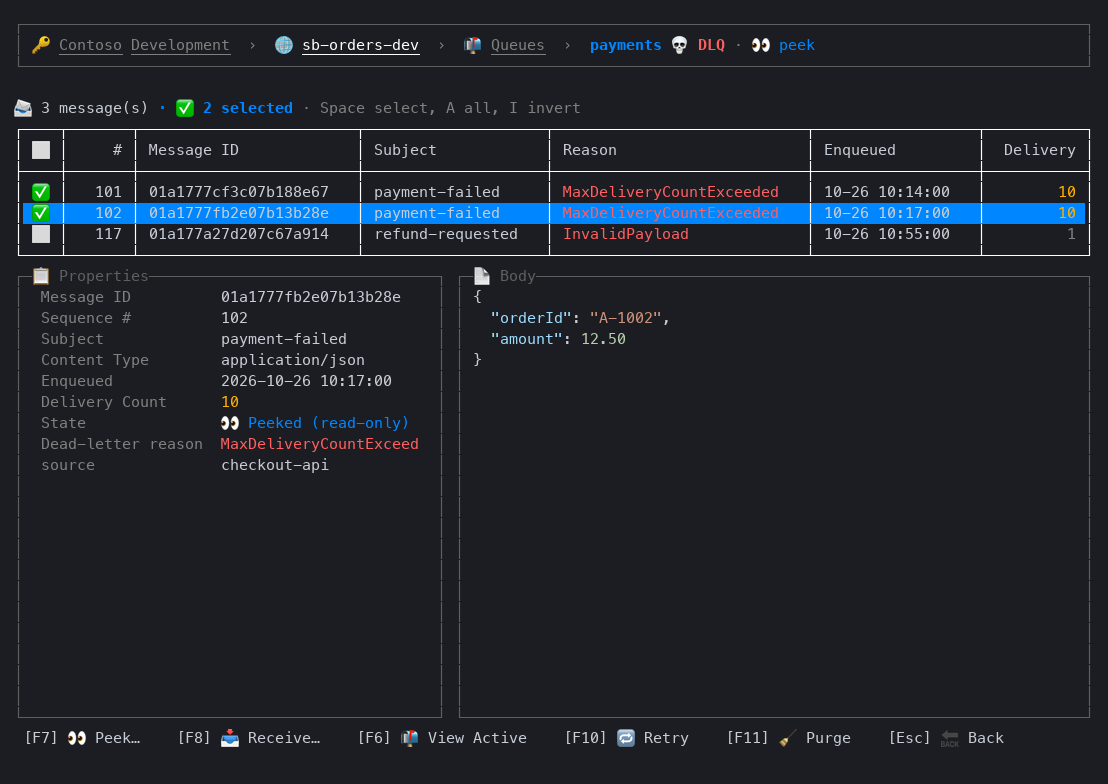Click the checkout-api source value
The image size is (1108, 784).
click(x=275, y=465)
